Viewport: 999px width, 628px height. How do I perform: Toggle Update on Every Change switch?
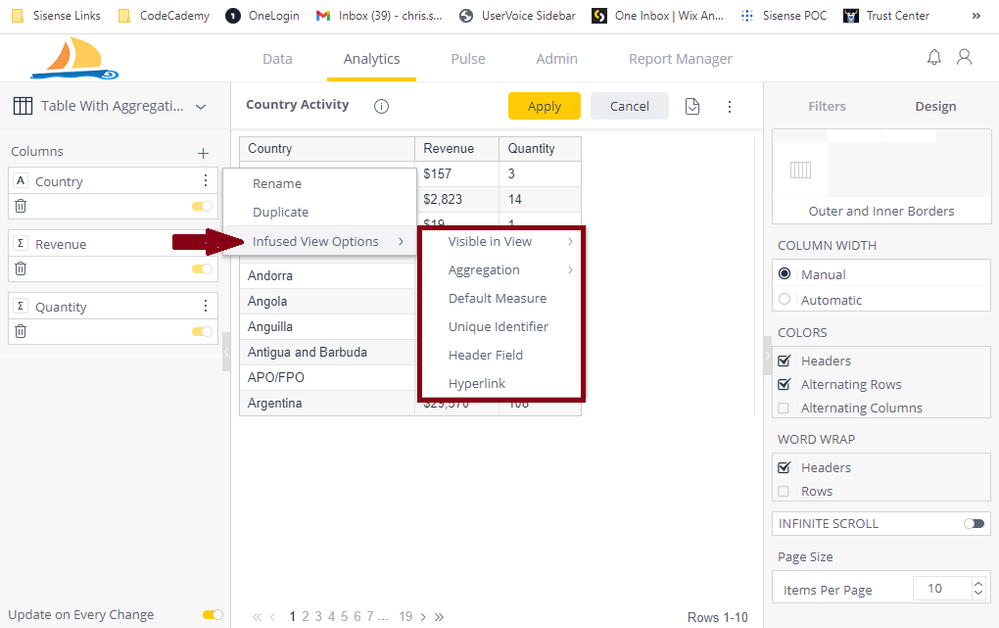click(212, 615)
